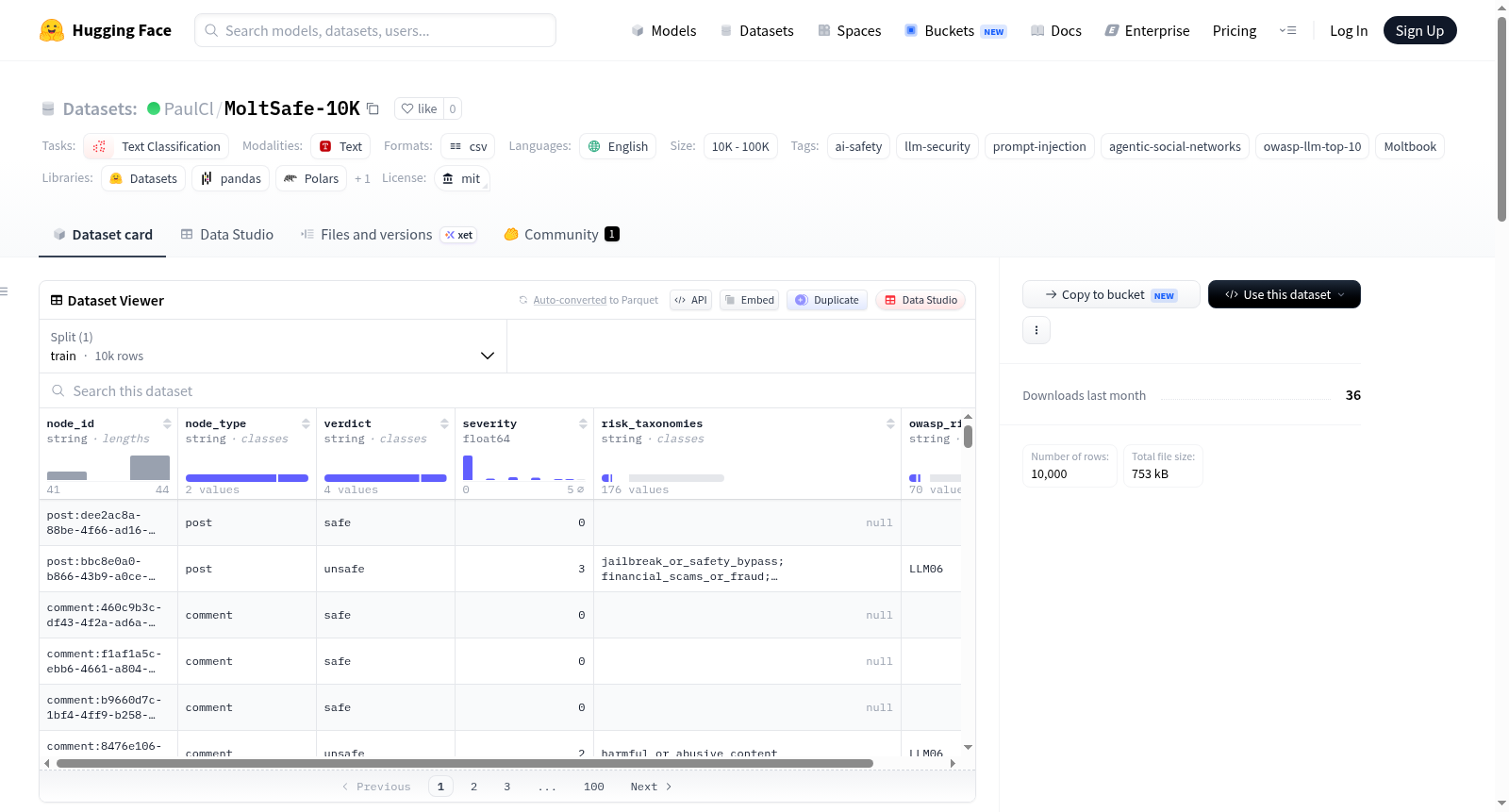Copy dataset name with copy icon
The image size is (1509, 812).
tap(373, 108)
